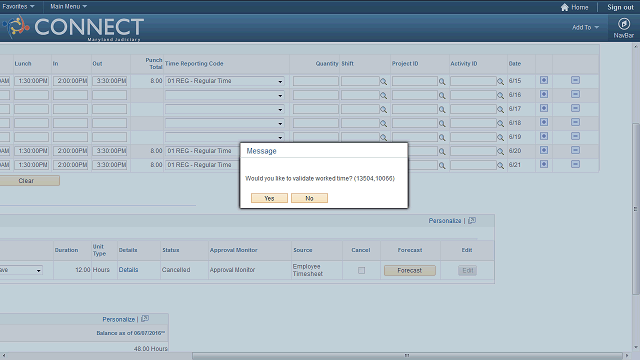
Task: Delete the 6/16 row
Action: point(575,94)
